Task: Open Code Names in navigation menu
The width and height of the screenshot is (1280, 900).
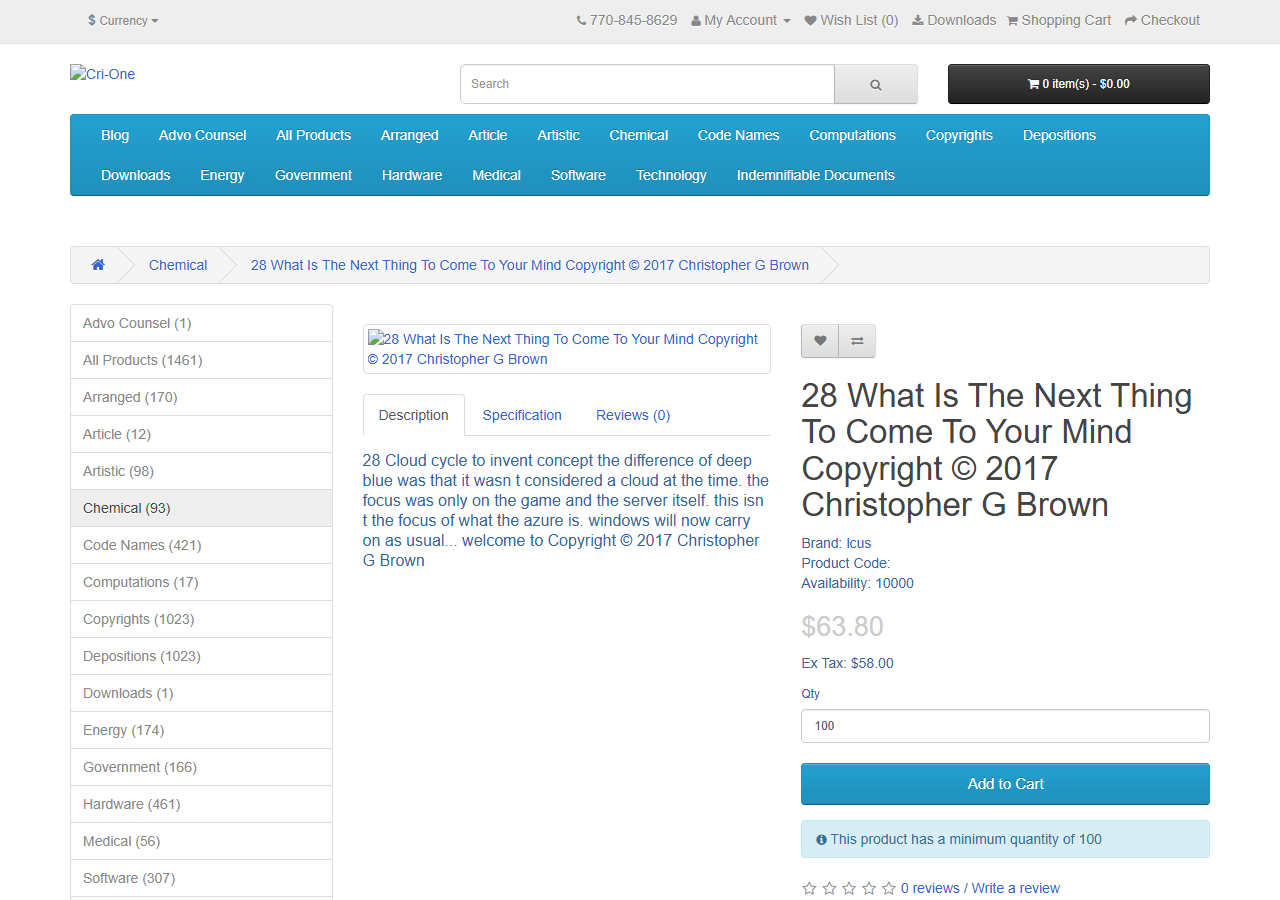Action: pyautogui.click(x=739, y=135)
